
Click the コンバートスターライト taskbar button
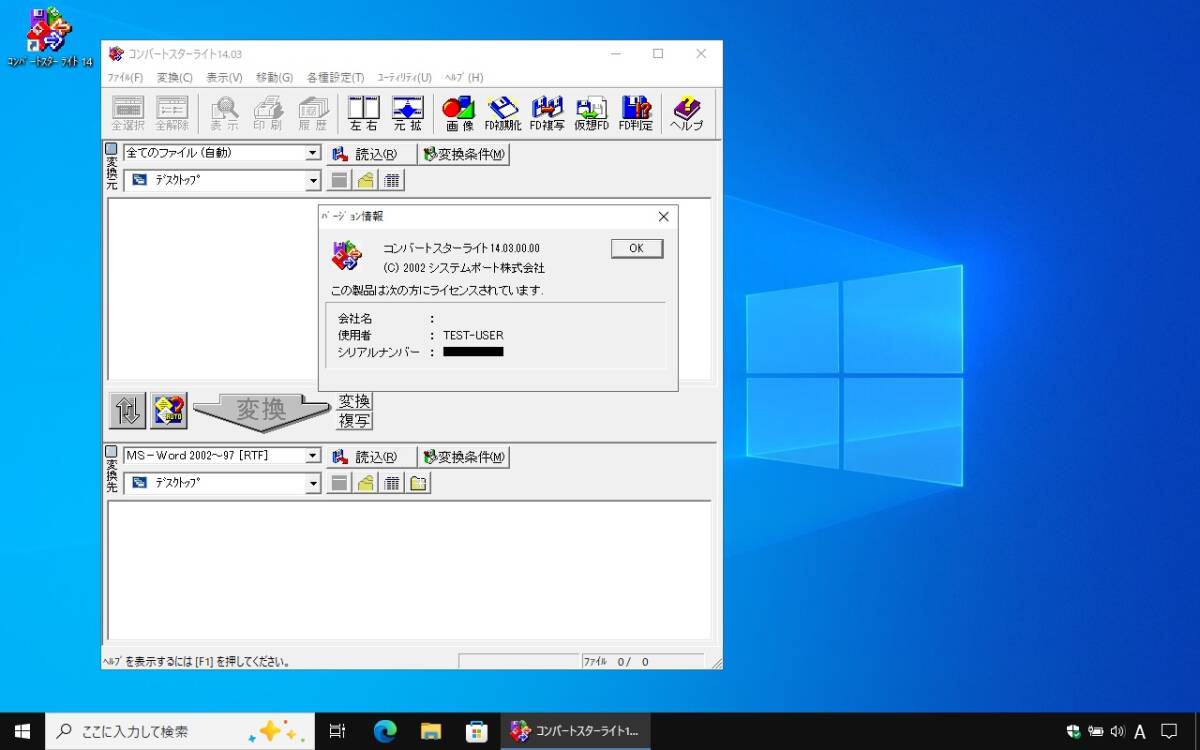[576, 731]
